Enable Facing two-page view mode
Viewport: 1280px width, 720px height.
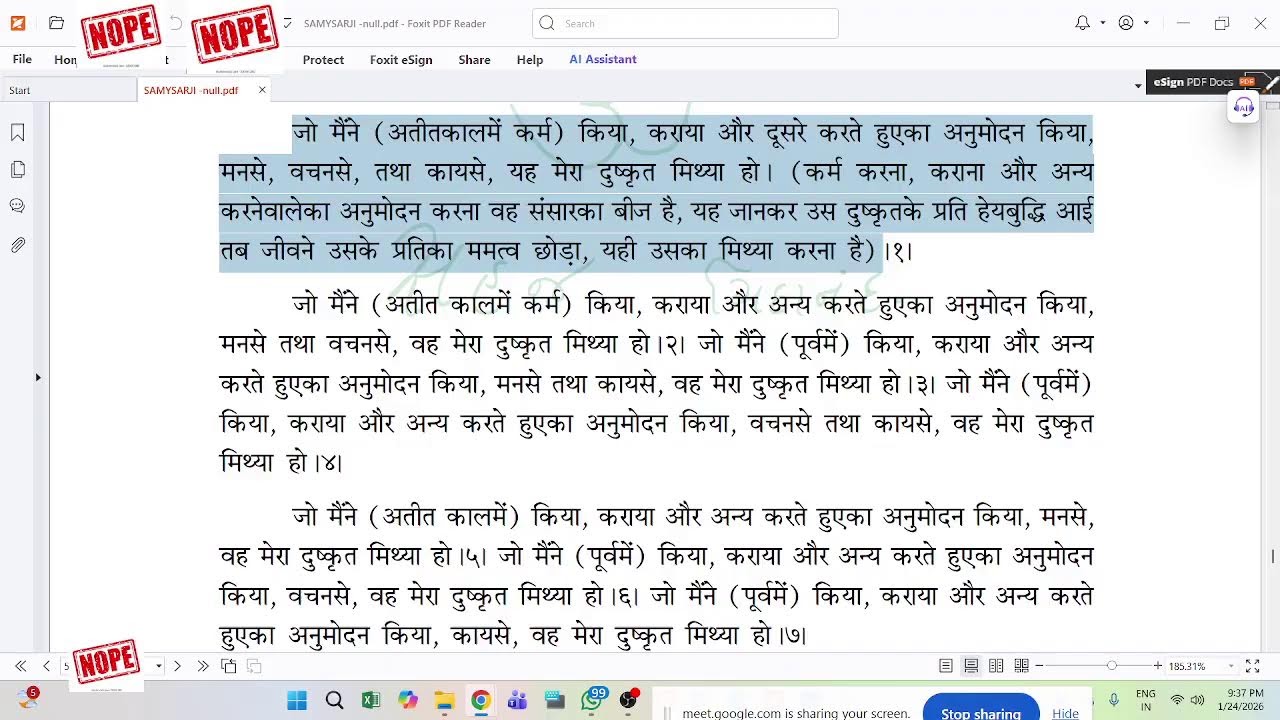pos(996,666)
